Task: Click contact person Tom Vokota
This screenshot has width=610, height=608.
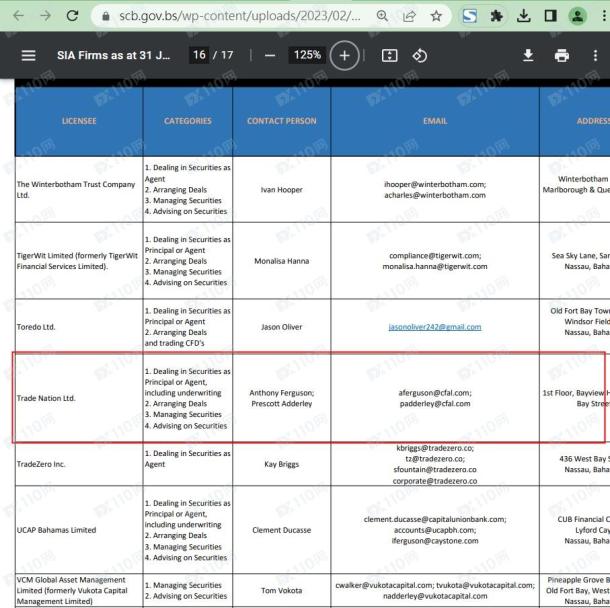Action: (x=282, y=590)
